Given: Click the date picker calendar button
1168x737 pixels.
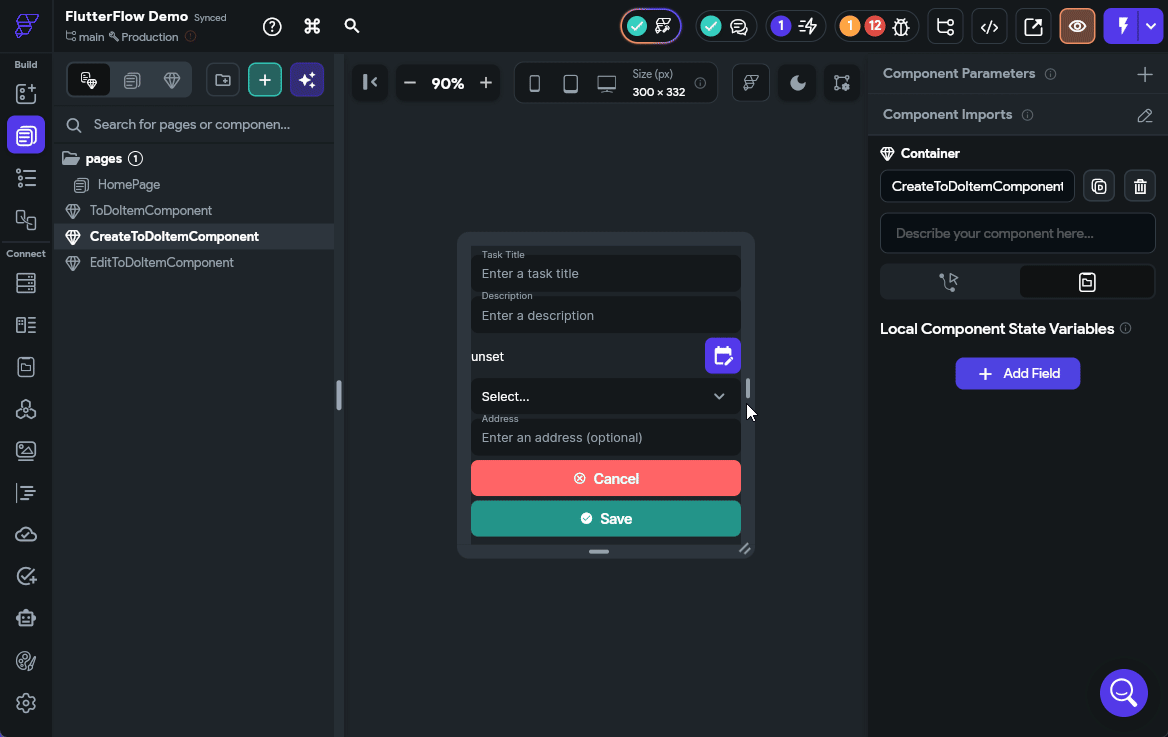Looking at the screenshot, I should (723, 355).
